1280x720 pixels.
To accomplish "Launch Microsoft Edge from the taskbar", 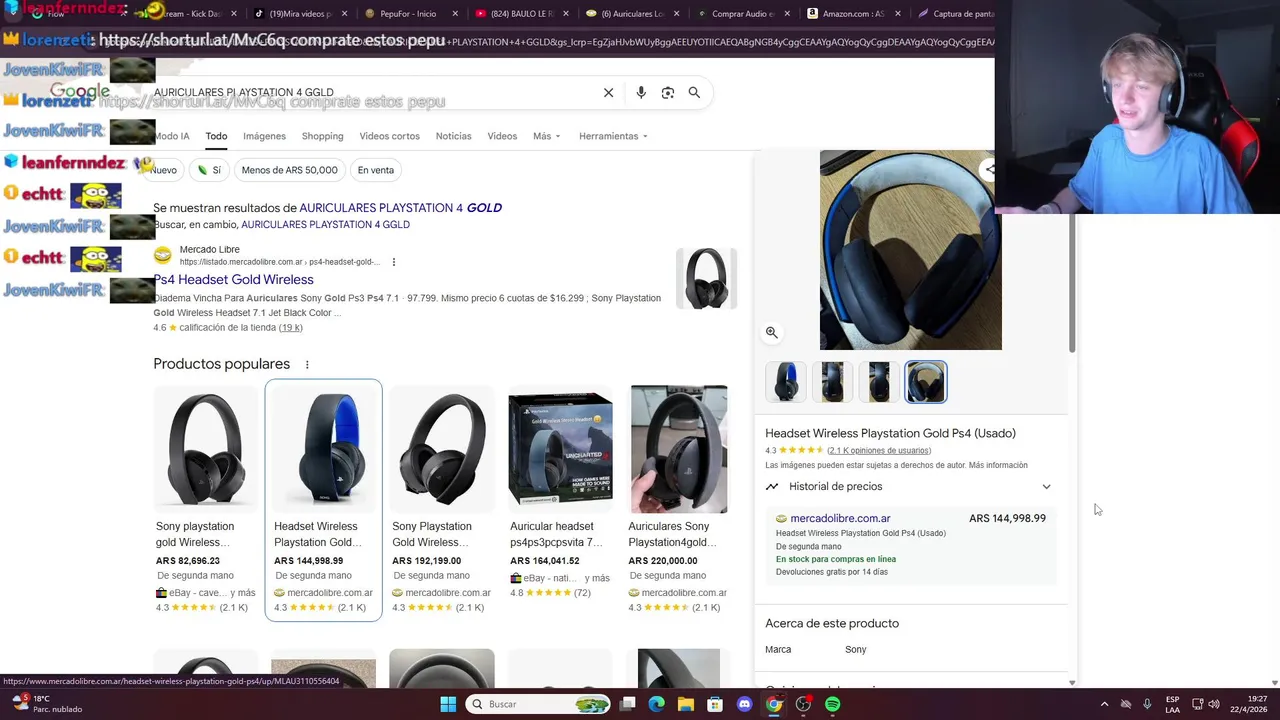I will click(657, 704).
